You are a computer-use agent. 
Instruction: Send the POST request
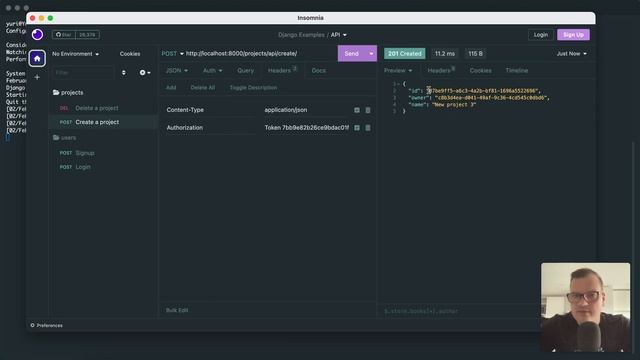point(351,53)
